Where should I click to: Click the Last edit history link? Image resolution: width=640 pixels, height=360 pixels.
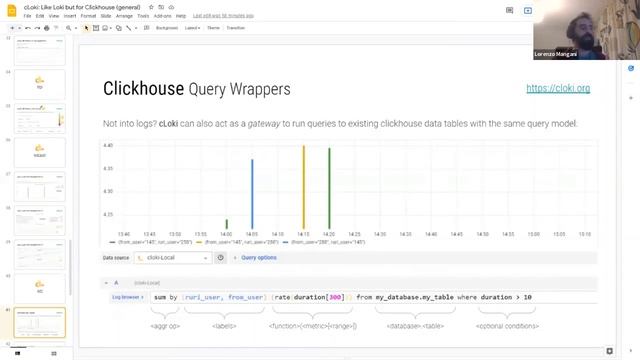click(223, 16)
